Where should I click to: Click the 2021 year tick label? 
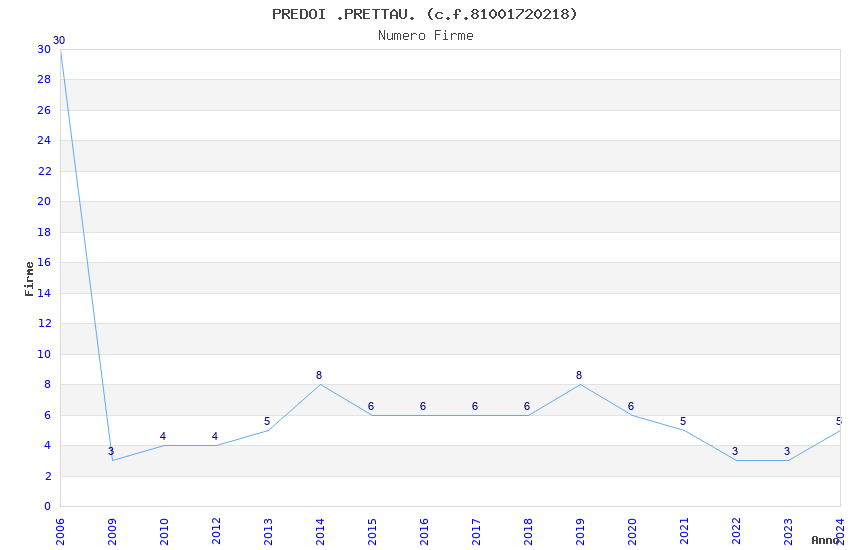tap(685, 532)
